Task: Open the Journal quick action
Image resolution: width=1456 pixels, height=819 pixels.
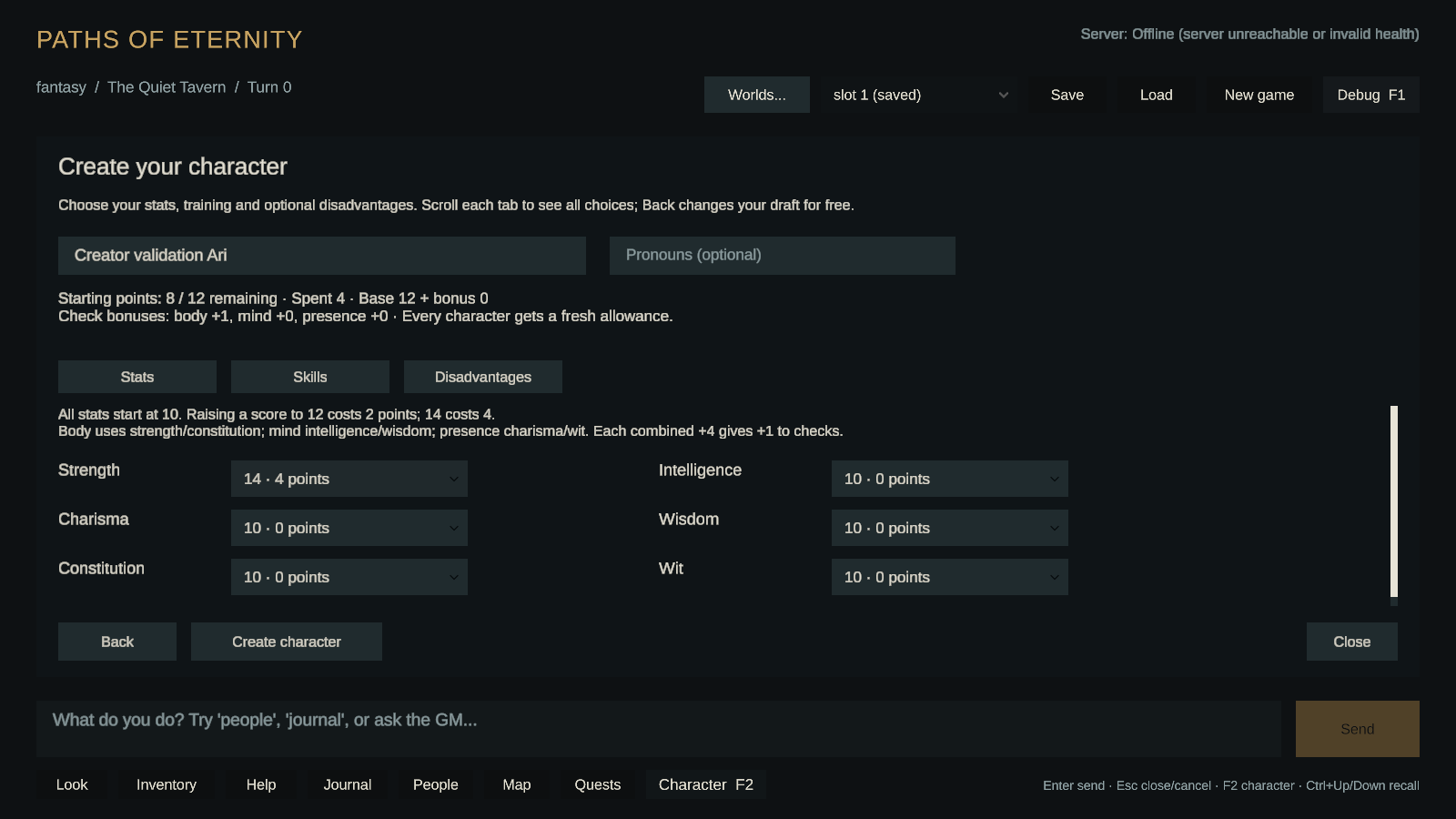Action: (348, 784)
